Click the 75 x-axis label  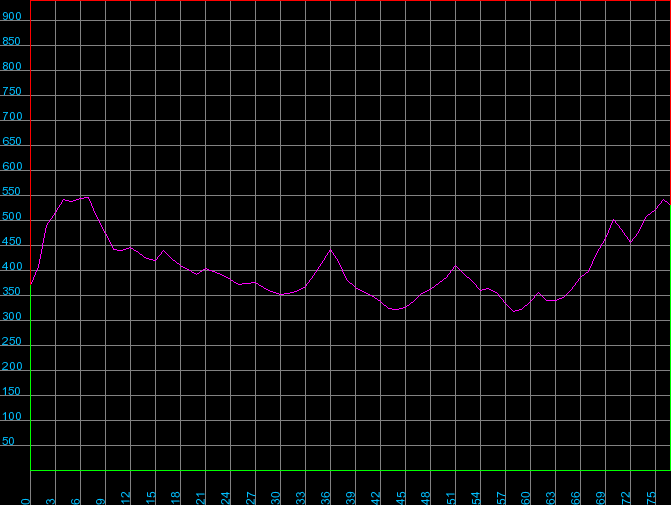650,498
